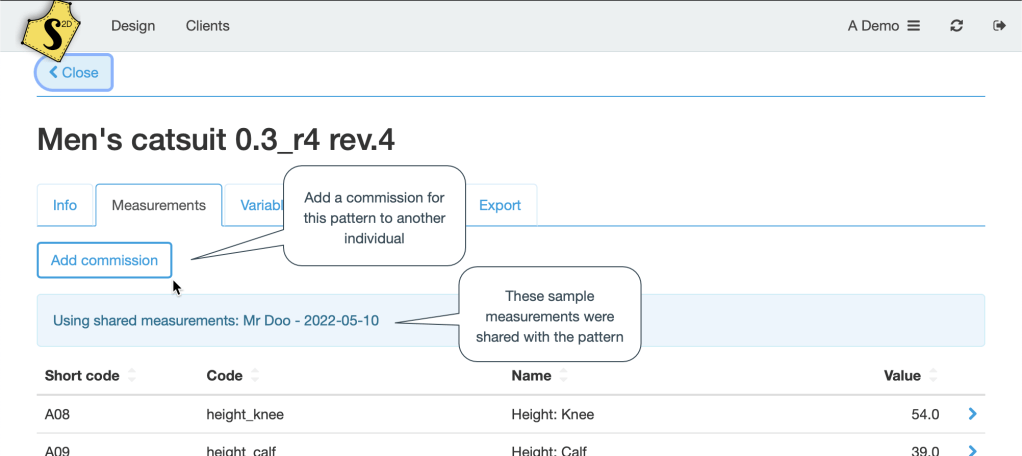Click sort arrows beside Value column header
Screen dimensions: 1022x456
click(x=933, y=377)
